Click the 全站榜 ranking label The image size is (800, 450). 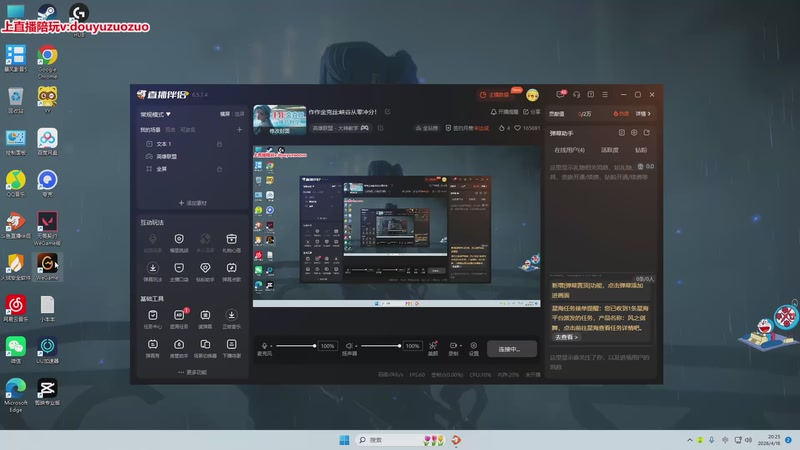[x=427, y=128]
